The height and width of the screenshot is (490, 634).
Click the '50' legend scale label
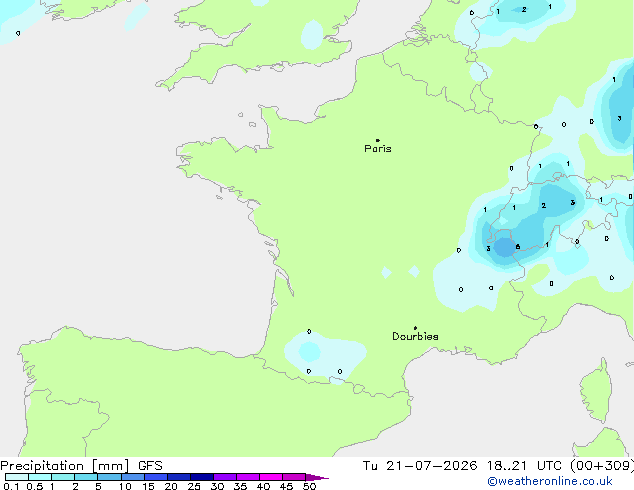pos(310,486)
